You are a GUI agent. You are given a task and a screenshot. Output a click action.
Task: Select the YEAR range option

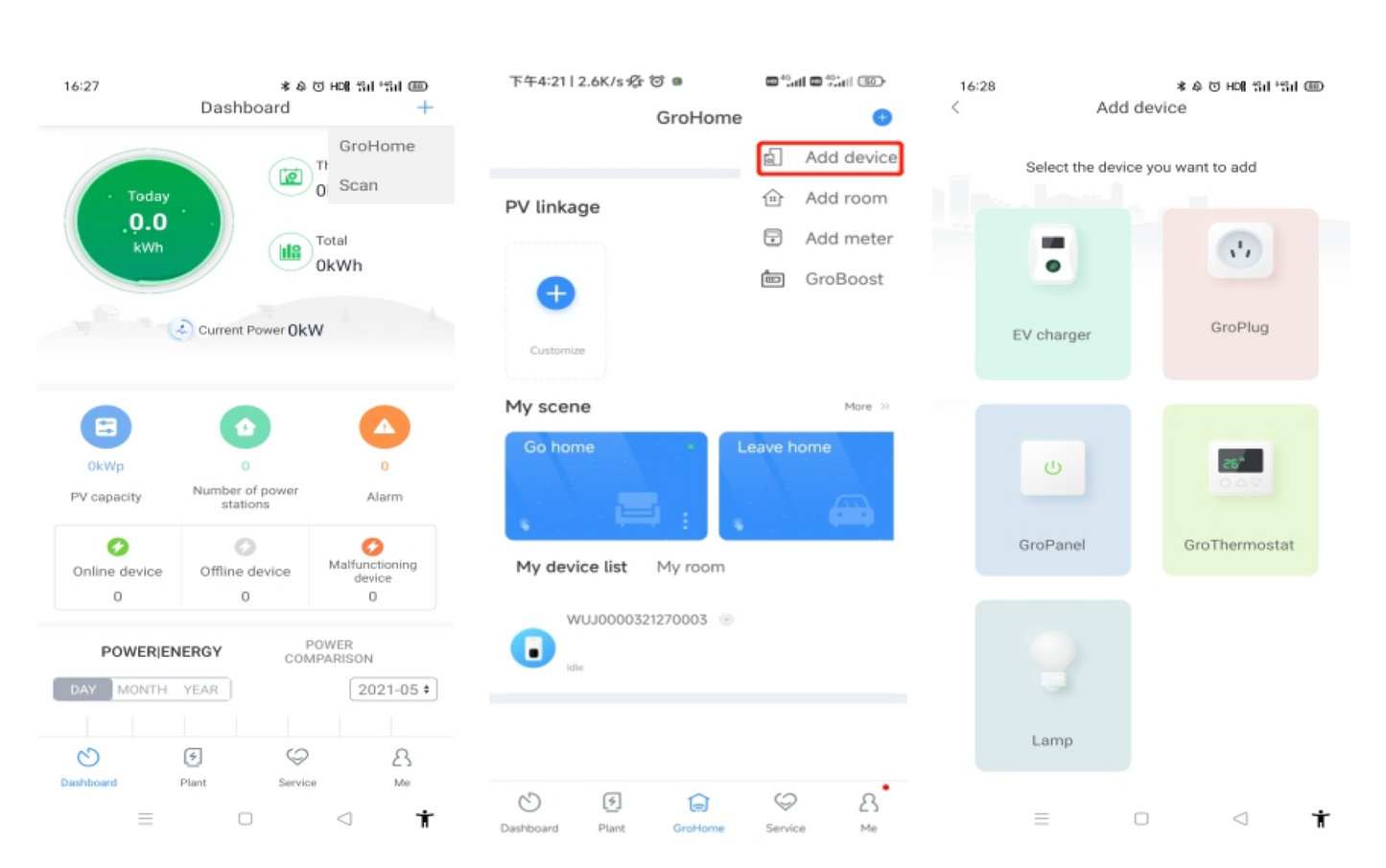[x=200, y=690]
